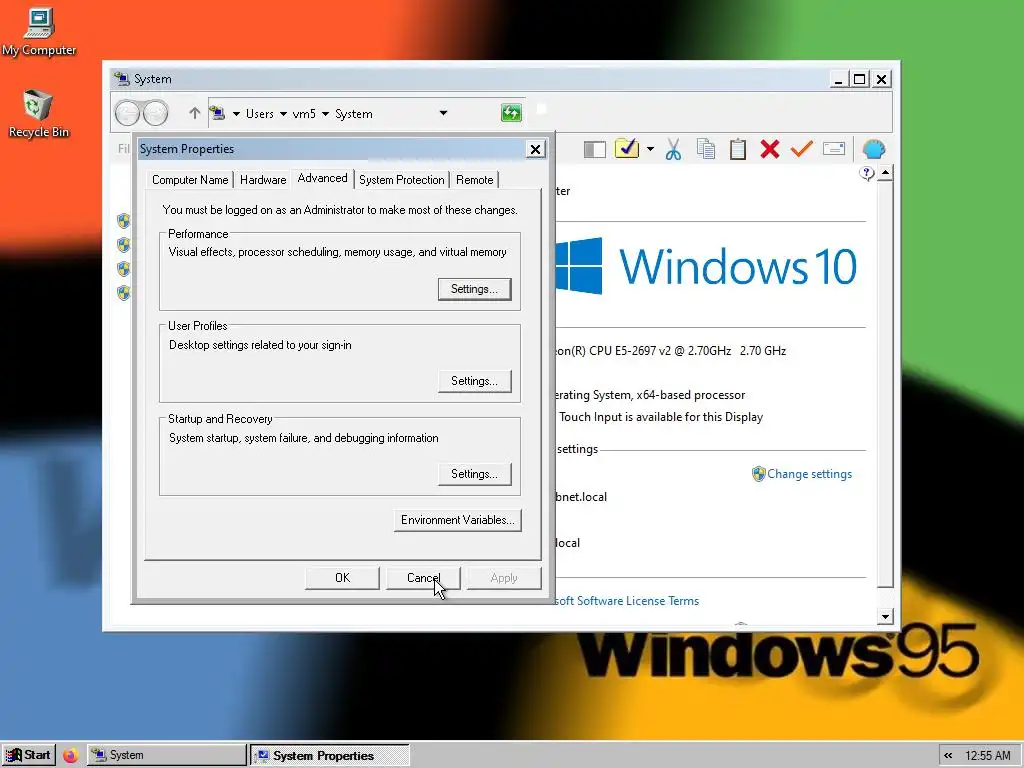Select System Properties taskbar button
The image size is (1024, 768).
[330, 756]
